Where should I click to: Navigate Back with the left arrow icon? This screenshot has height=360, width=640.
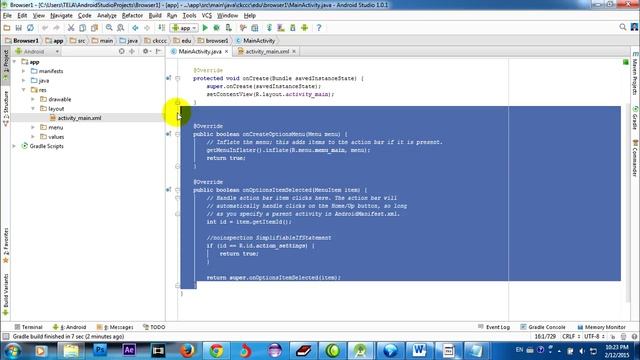[x=135, y=28]
